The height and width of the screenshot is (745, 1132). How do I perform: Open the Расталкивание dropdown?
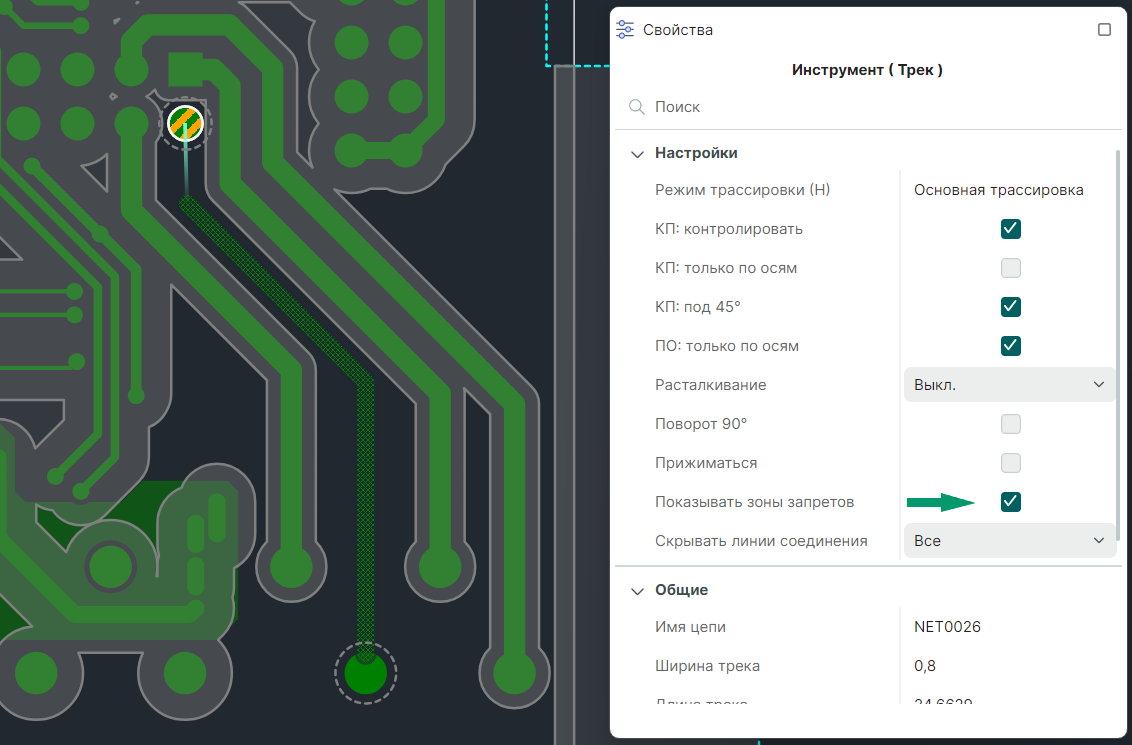pyautogui.click(x=1009, y=385)
